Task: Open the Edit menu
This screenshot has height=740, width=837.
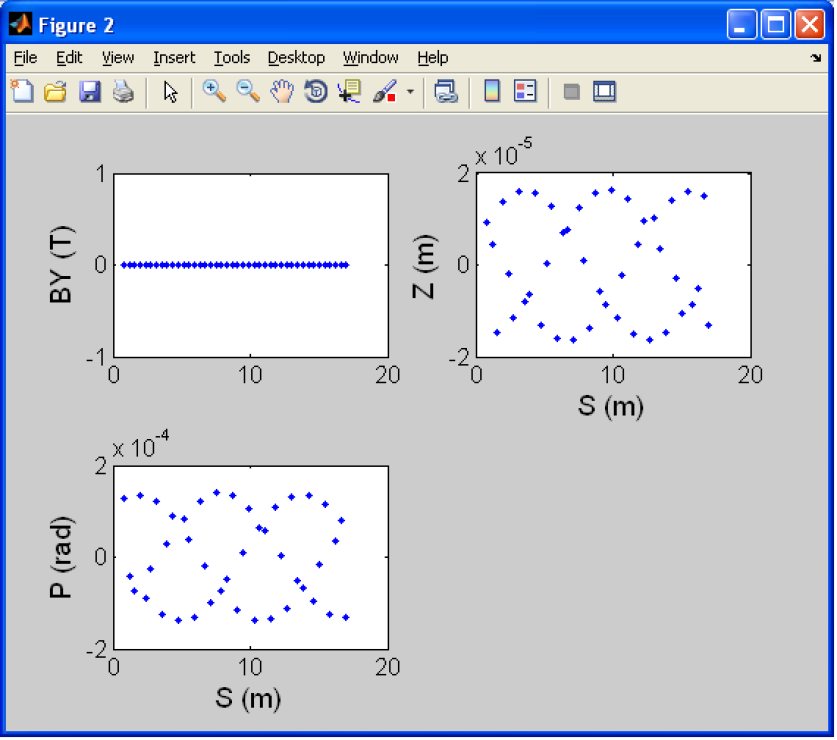Action: point(69,58)
